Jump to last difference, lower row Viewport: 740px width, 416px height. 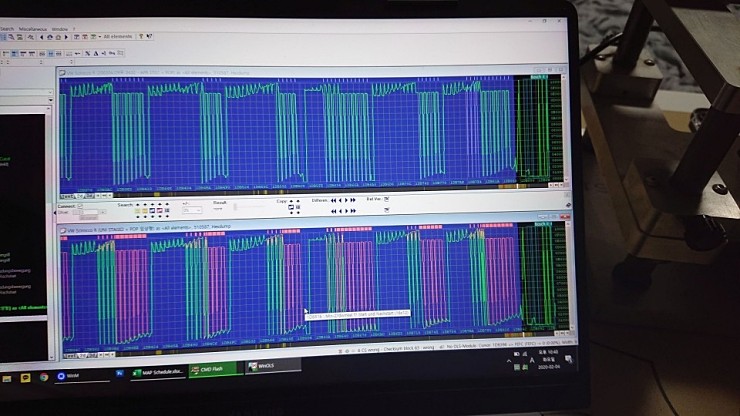(x=353, y=211)
